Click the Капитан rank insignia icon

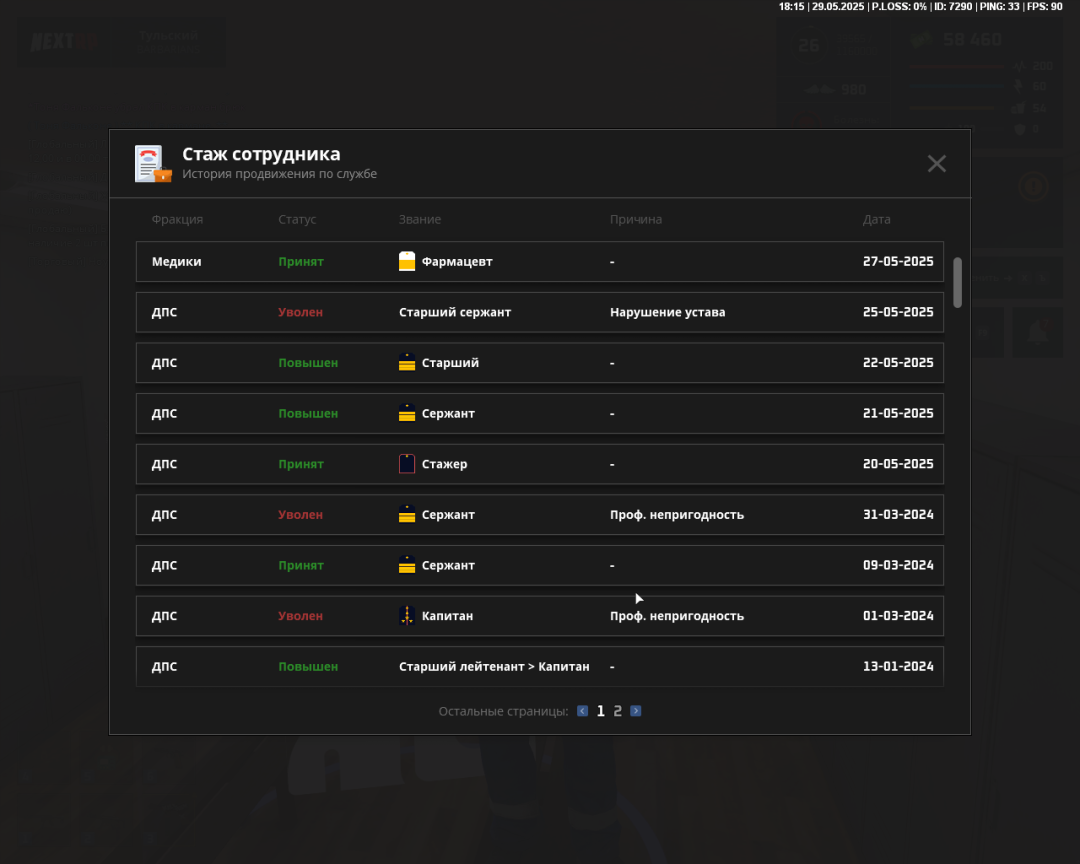coord(406,616)
